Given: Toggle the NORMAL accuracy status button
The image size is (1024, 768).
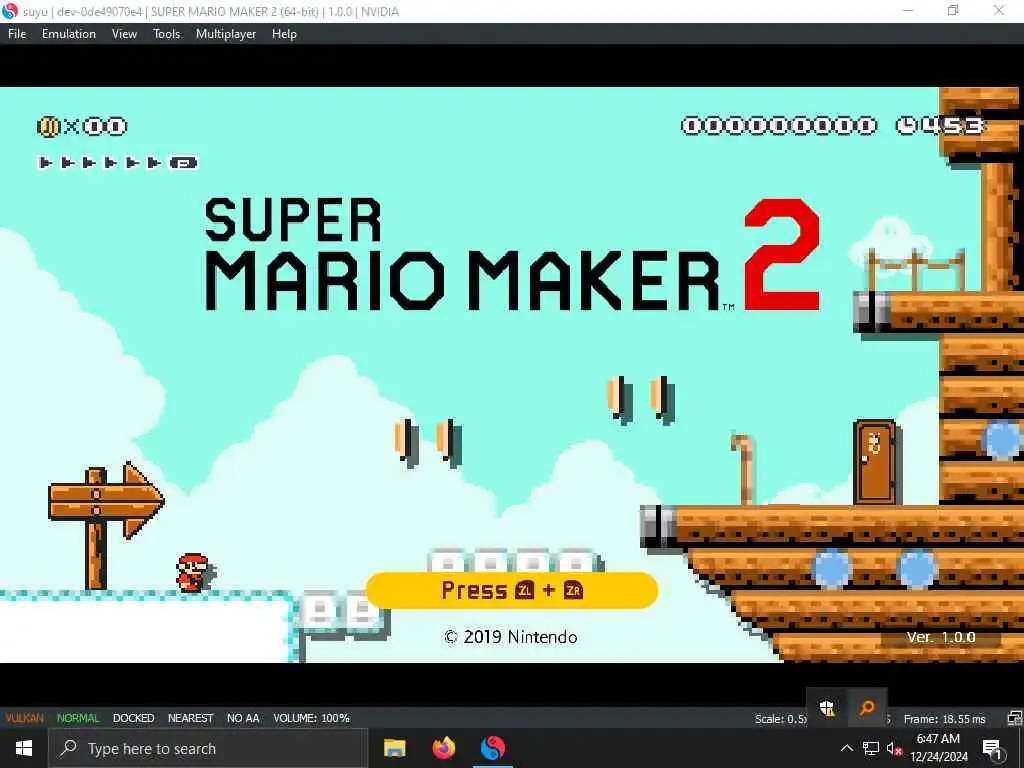Looking at the screenshot, I should (78, 718).
